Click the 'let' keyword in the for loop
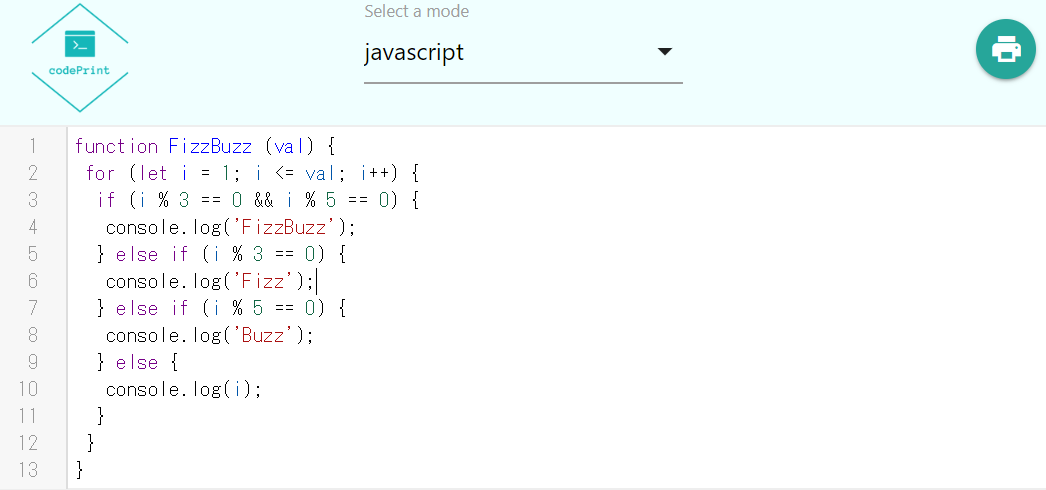The image size is (1046, 490). [155, 173]
